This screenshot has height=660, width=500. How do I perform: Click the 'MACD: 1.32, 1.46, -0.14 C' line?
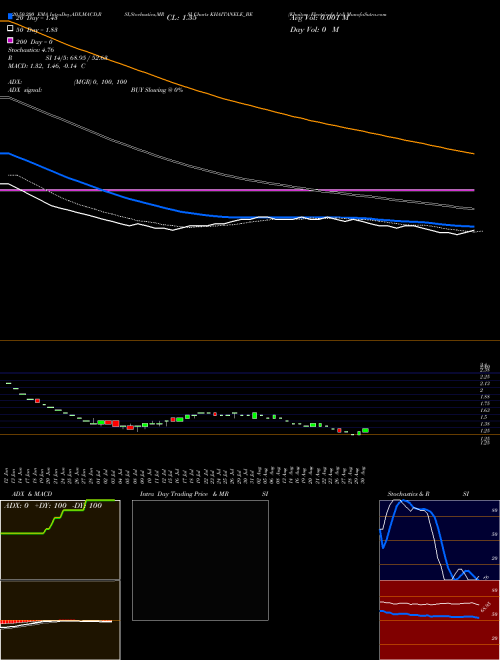46,66
